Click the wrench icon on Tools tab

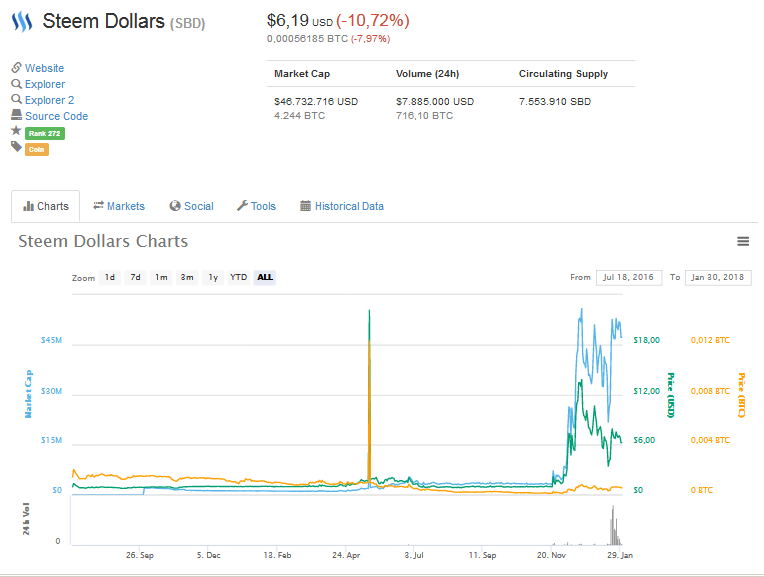click(242, 206)
